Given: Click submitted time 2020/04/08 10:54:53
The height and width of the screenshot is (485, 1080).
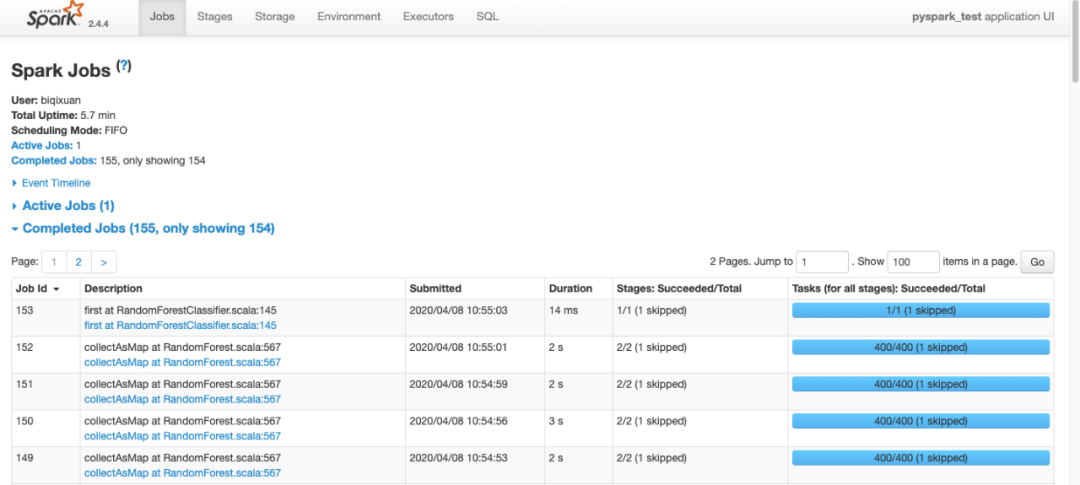Looking at the screenshot, I should [x=458, y=457].
